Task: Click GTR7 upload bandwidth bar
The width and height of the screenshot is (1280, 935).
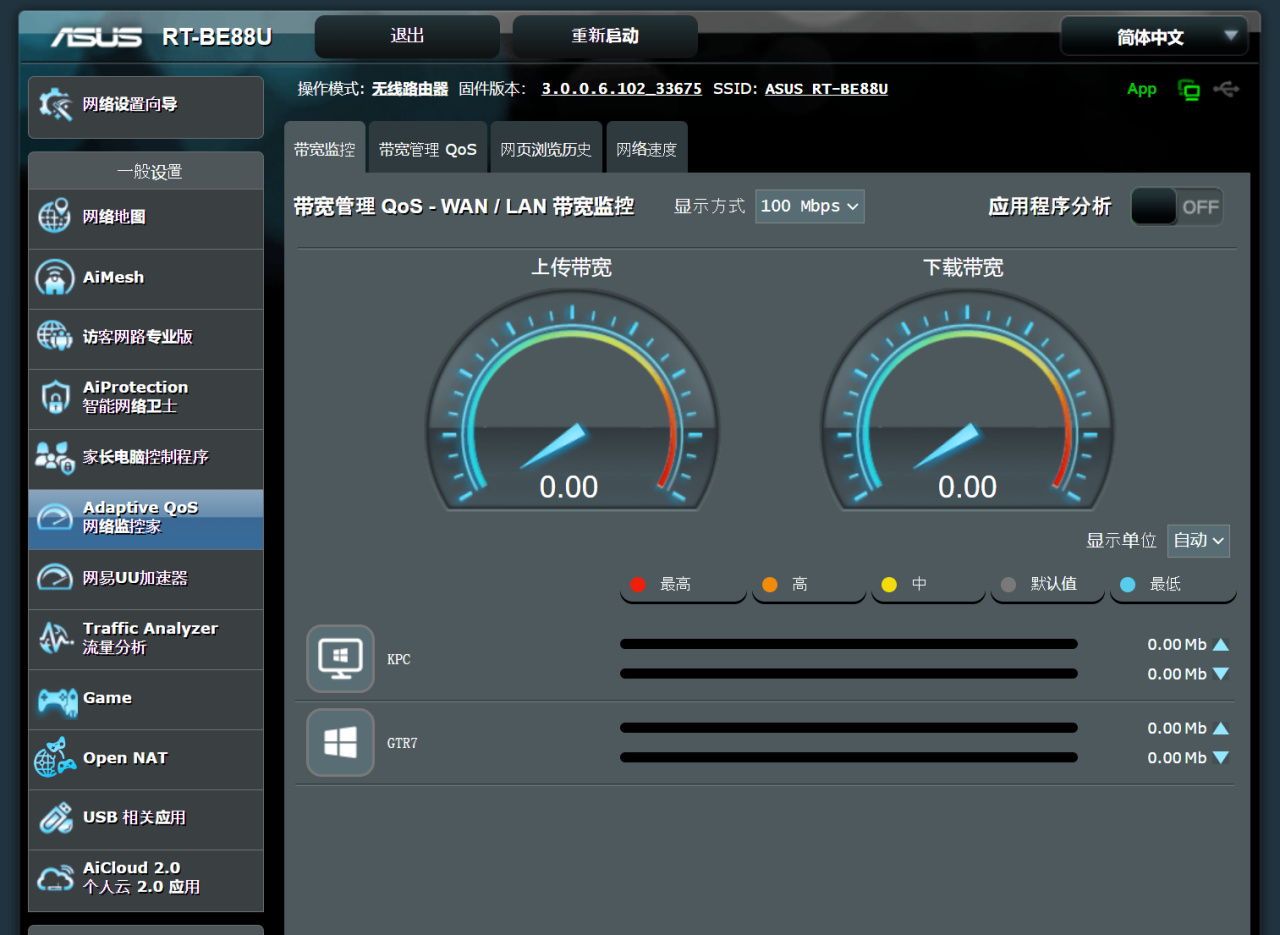Action: (x=849, y=728)
